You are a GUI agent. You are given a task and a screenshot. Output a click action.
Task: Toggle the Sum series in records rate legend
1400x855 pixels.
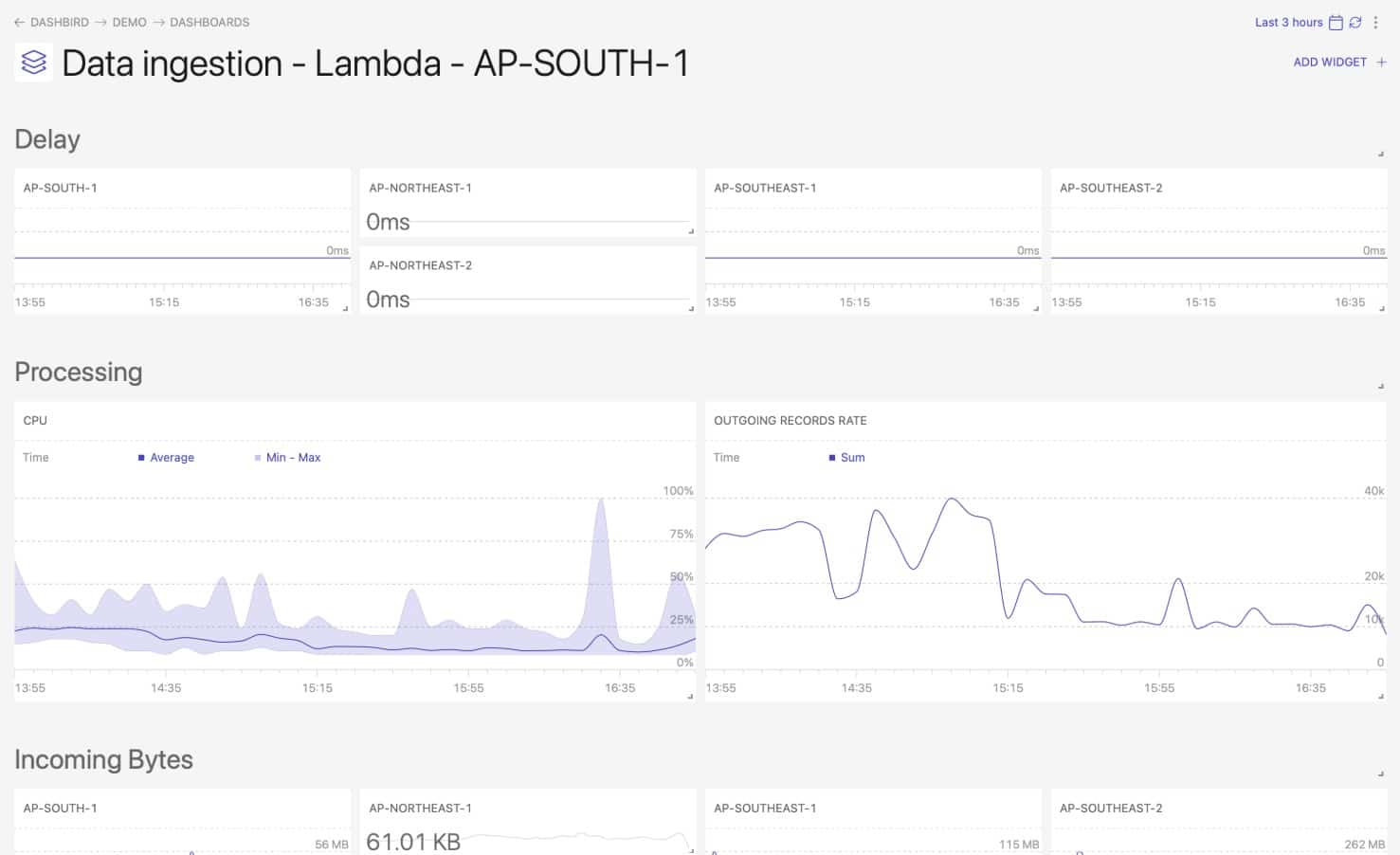(x=846, y=457)
